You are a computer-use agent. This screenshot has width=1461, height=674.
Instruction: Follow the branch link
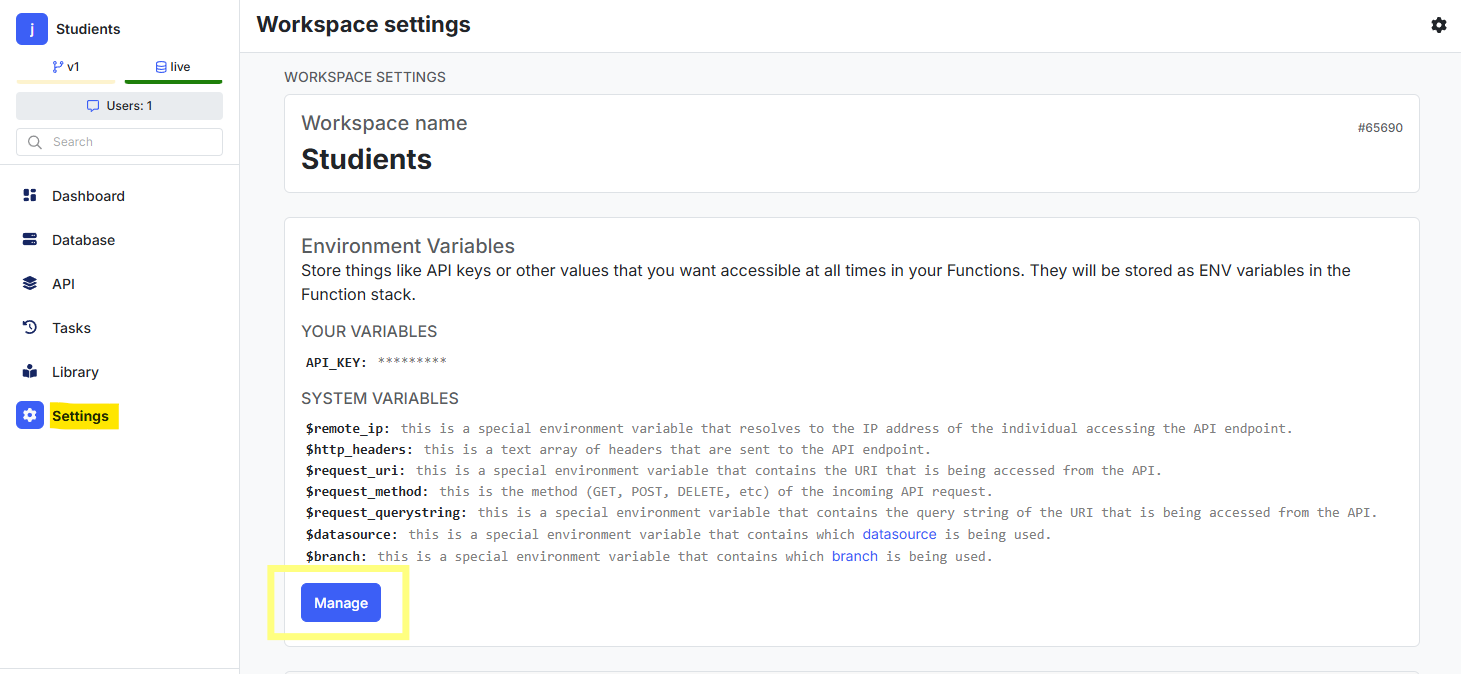(854, 556)
